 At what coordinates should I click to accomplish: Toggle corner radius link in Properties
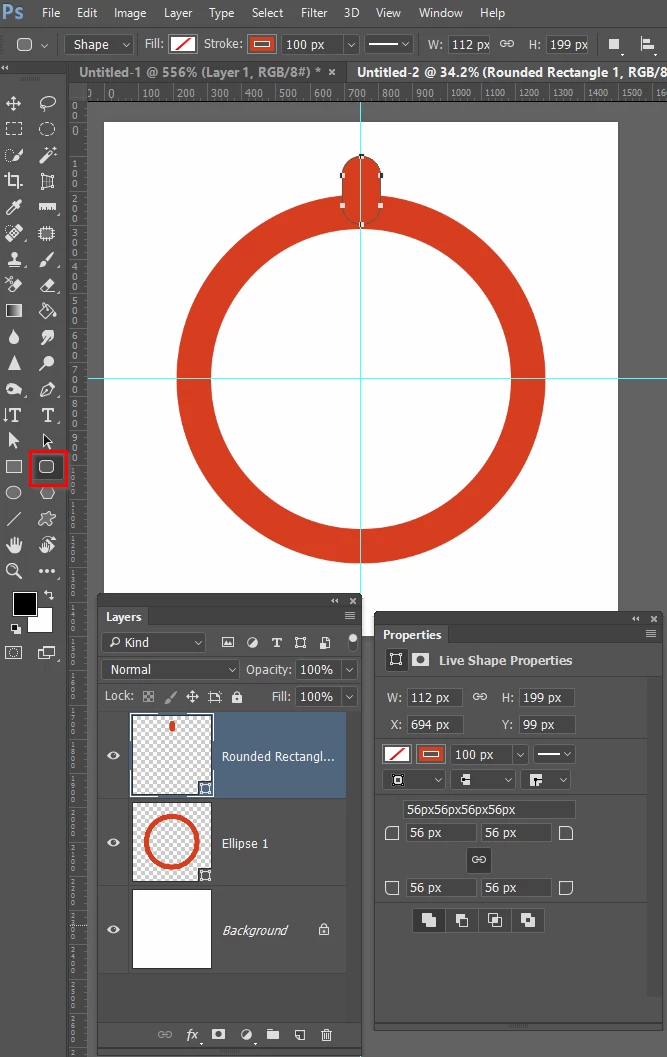tap(479, 859)
